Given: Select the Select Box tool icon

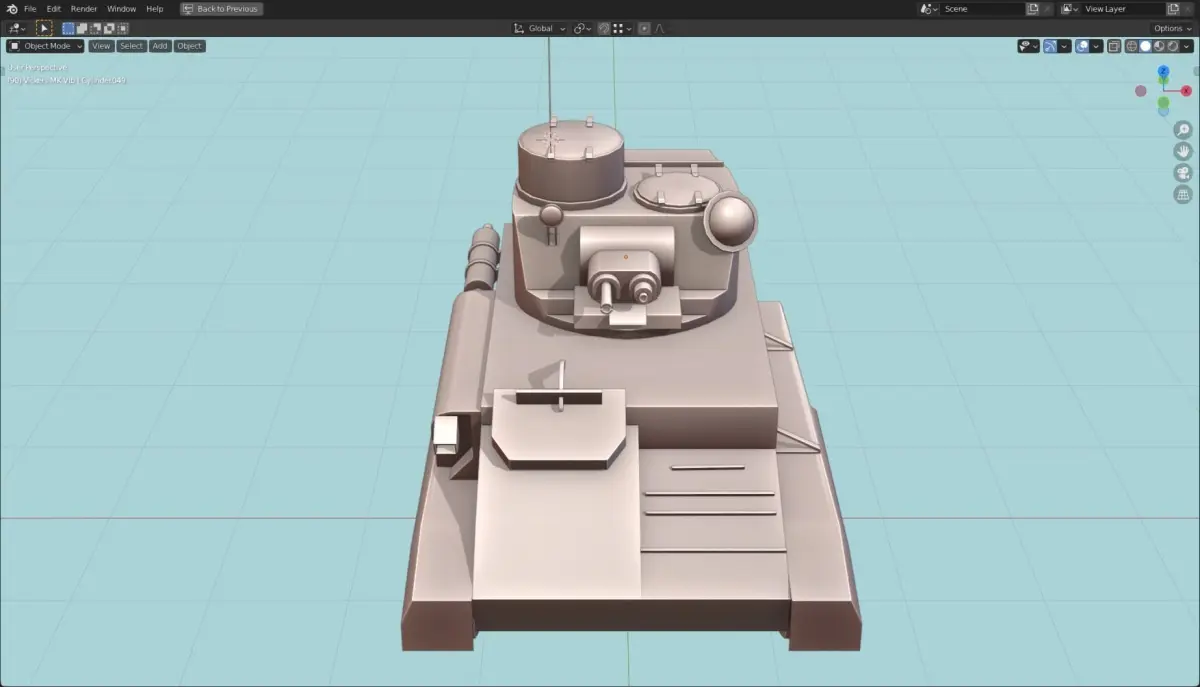Looking at the screenshot, I should point(45,28).
